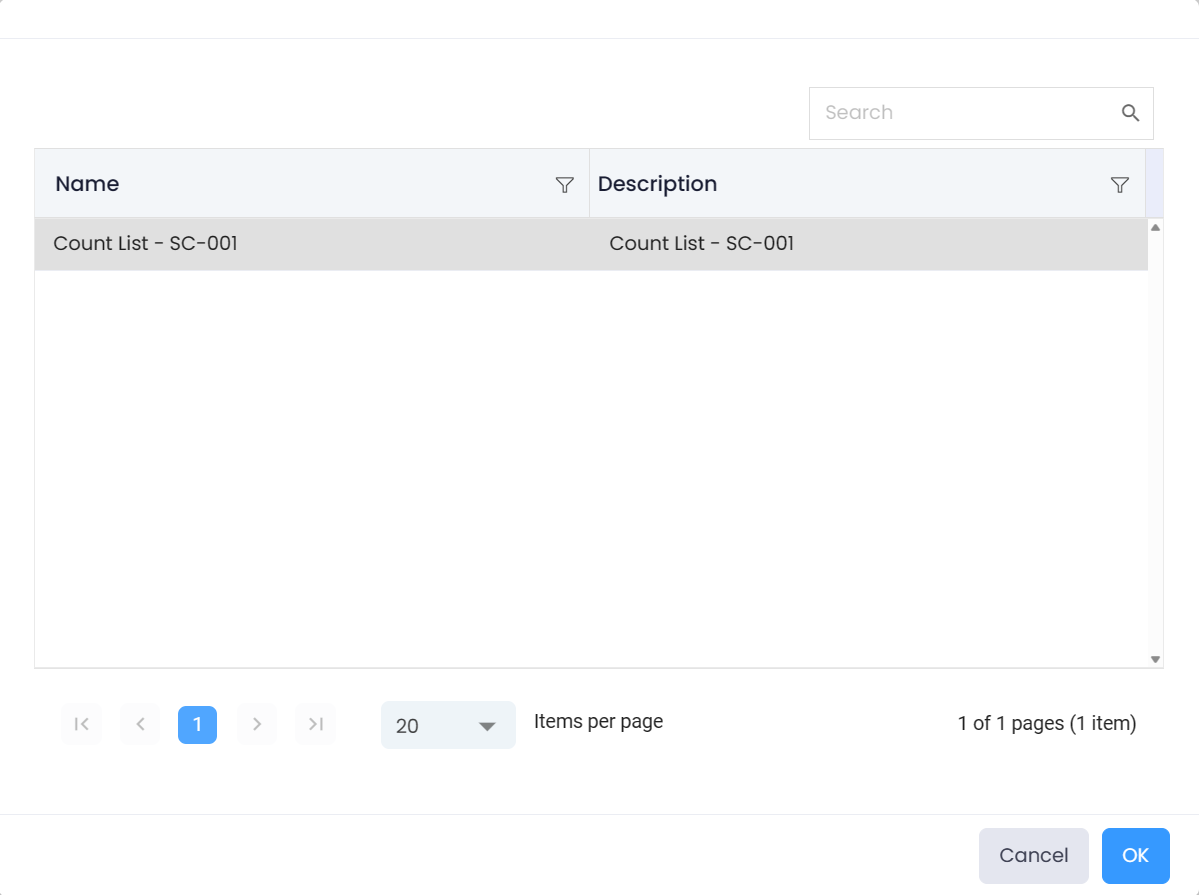Click the items per page value 20

[408, 726]
